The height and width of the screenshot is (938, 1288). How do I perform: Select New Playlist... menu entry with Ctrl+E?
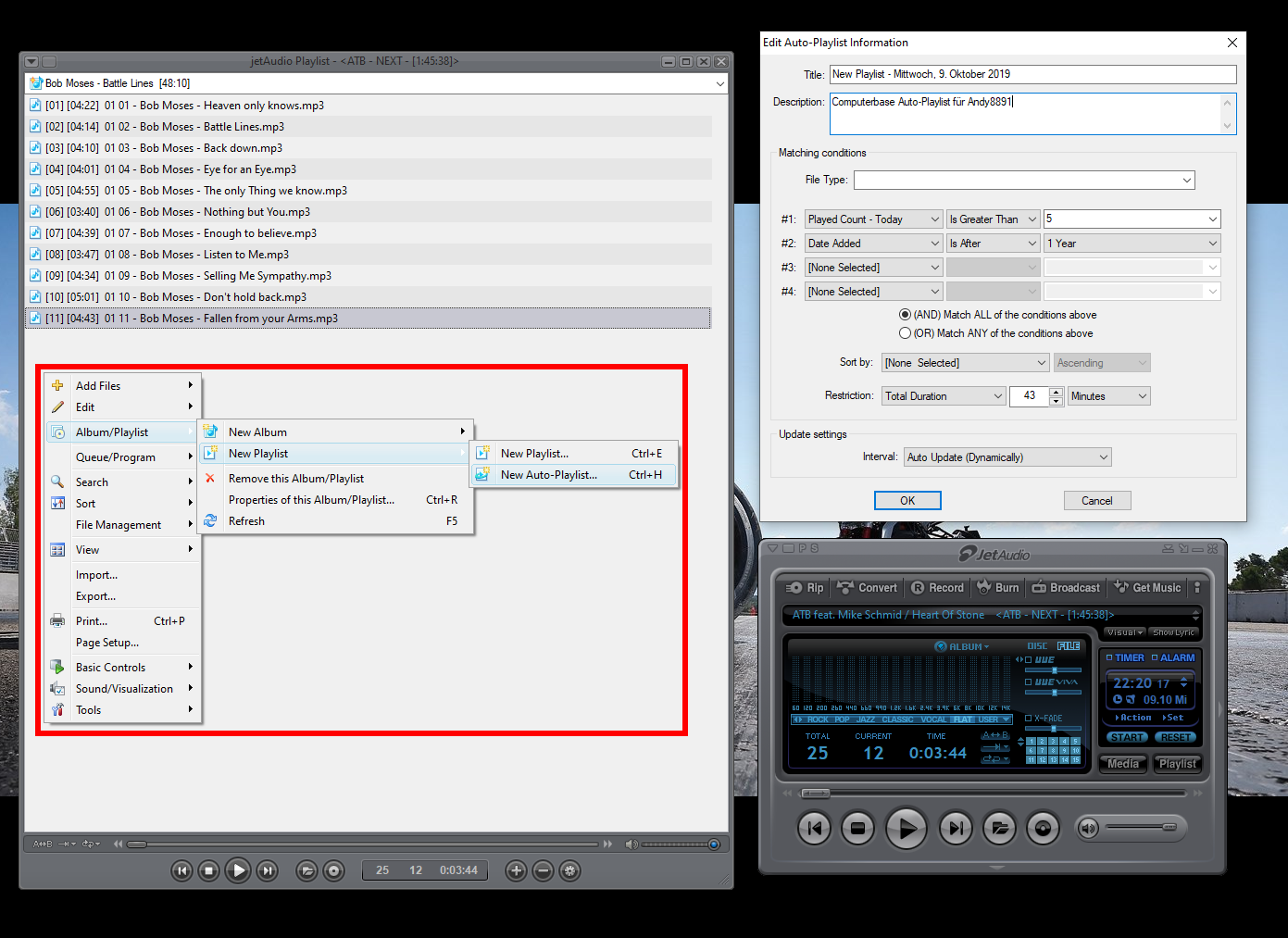coord(574,454)
